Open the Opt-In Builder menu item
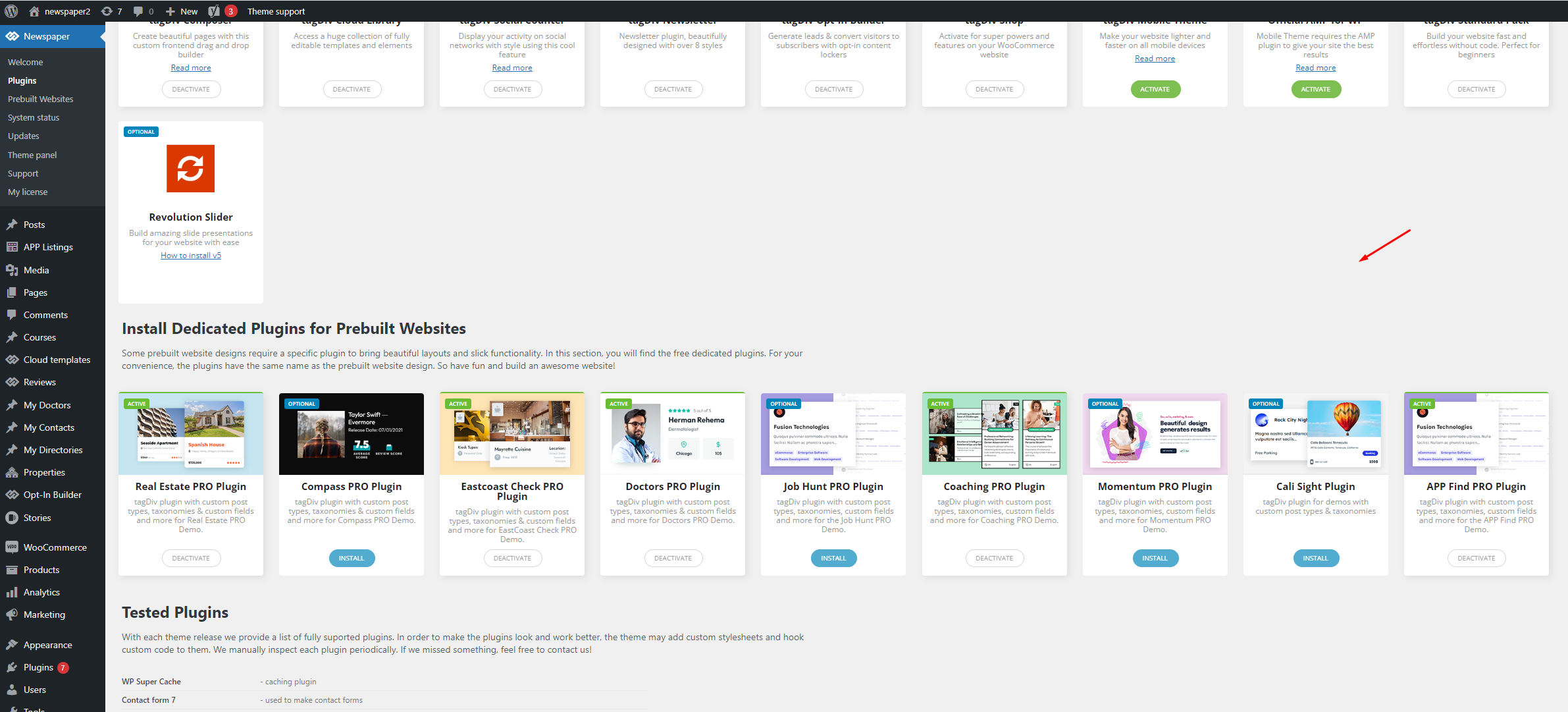Viewport: 1568px width, 712px height. point(53,495)
